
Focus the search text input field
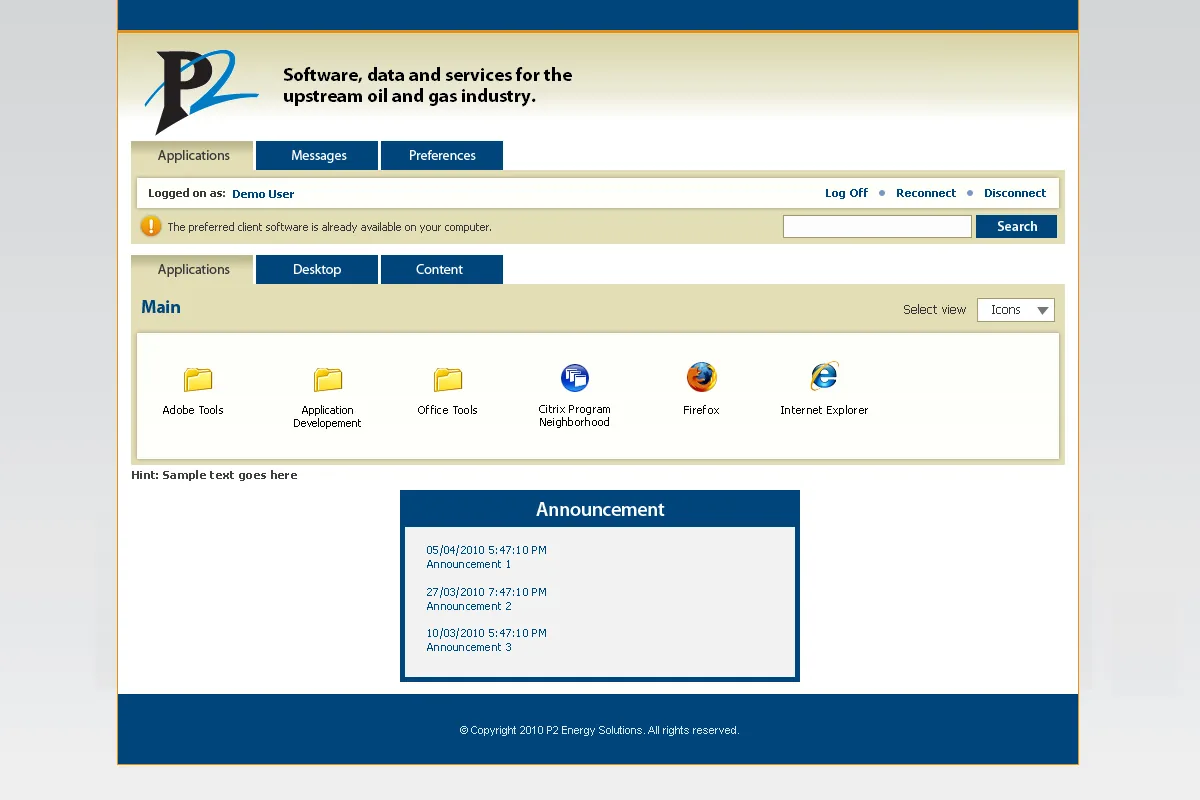point(877,226)
